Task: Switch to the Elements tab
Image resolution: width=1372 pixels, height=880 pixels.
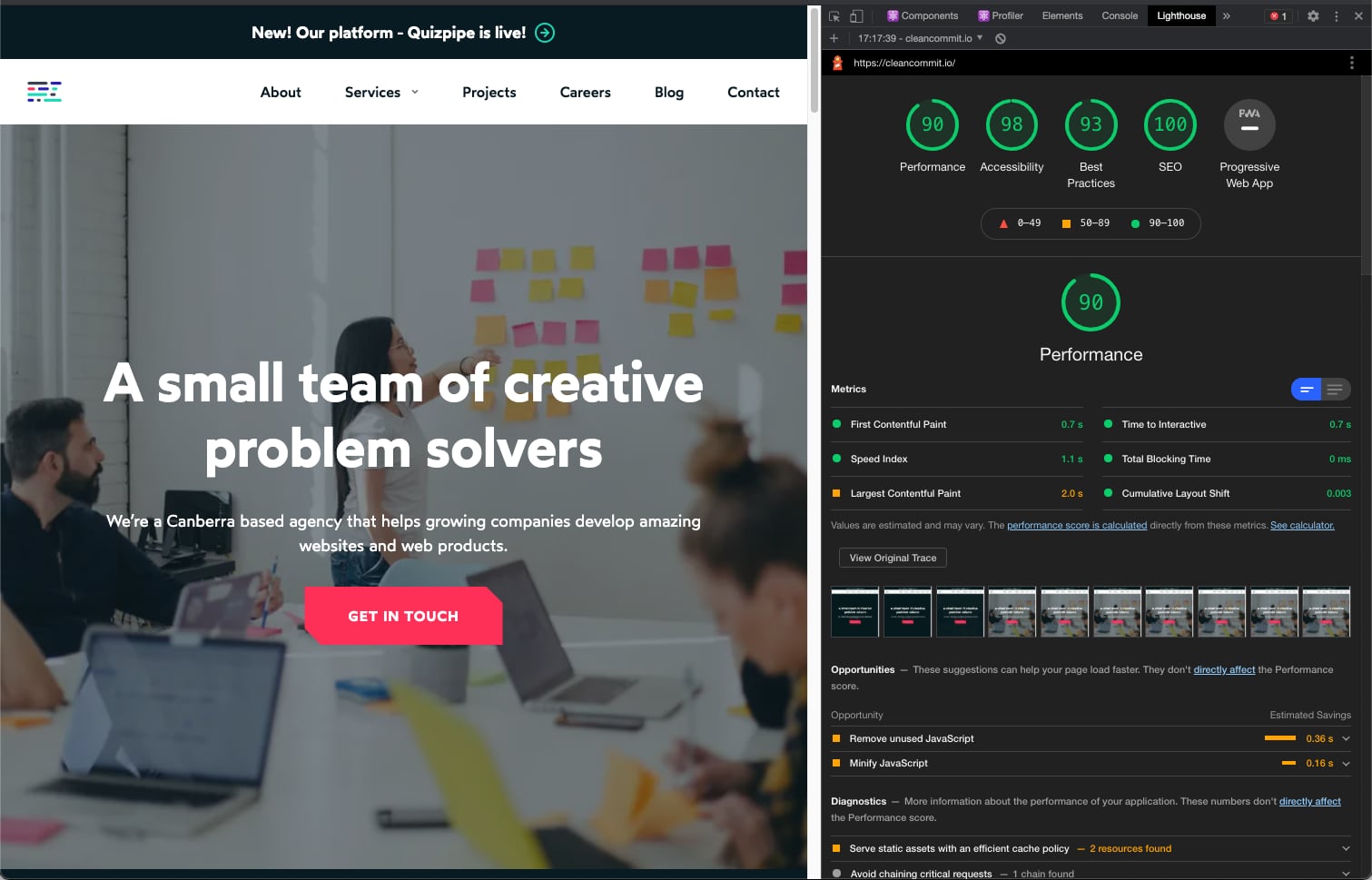Action: pos(1062,15)
